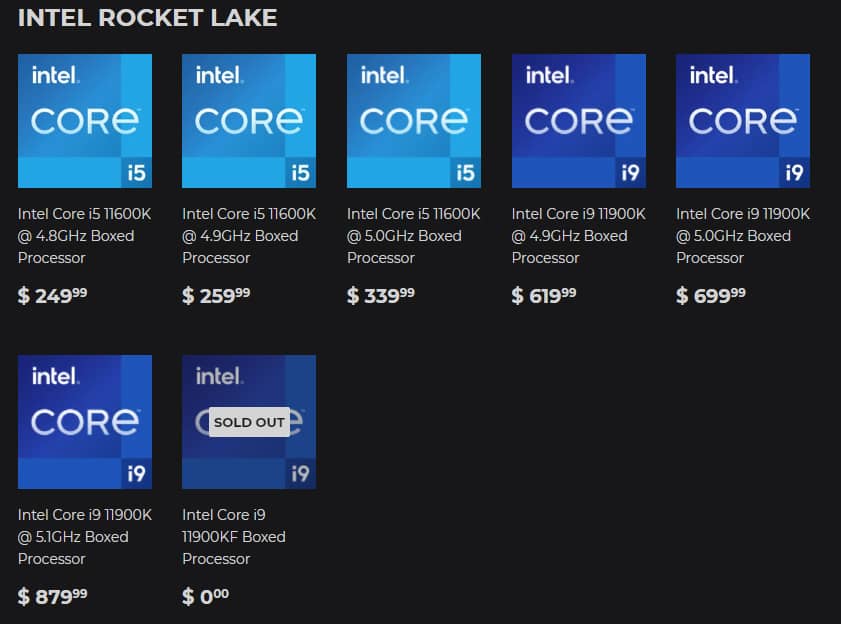Open the i5 11600K 4.8GHz product image
The height and width of the screenshot is (624, 841).
[85, 121]
